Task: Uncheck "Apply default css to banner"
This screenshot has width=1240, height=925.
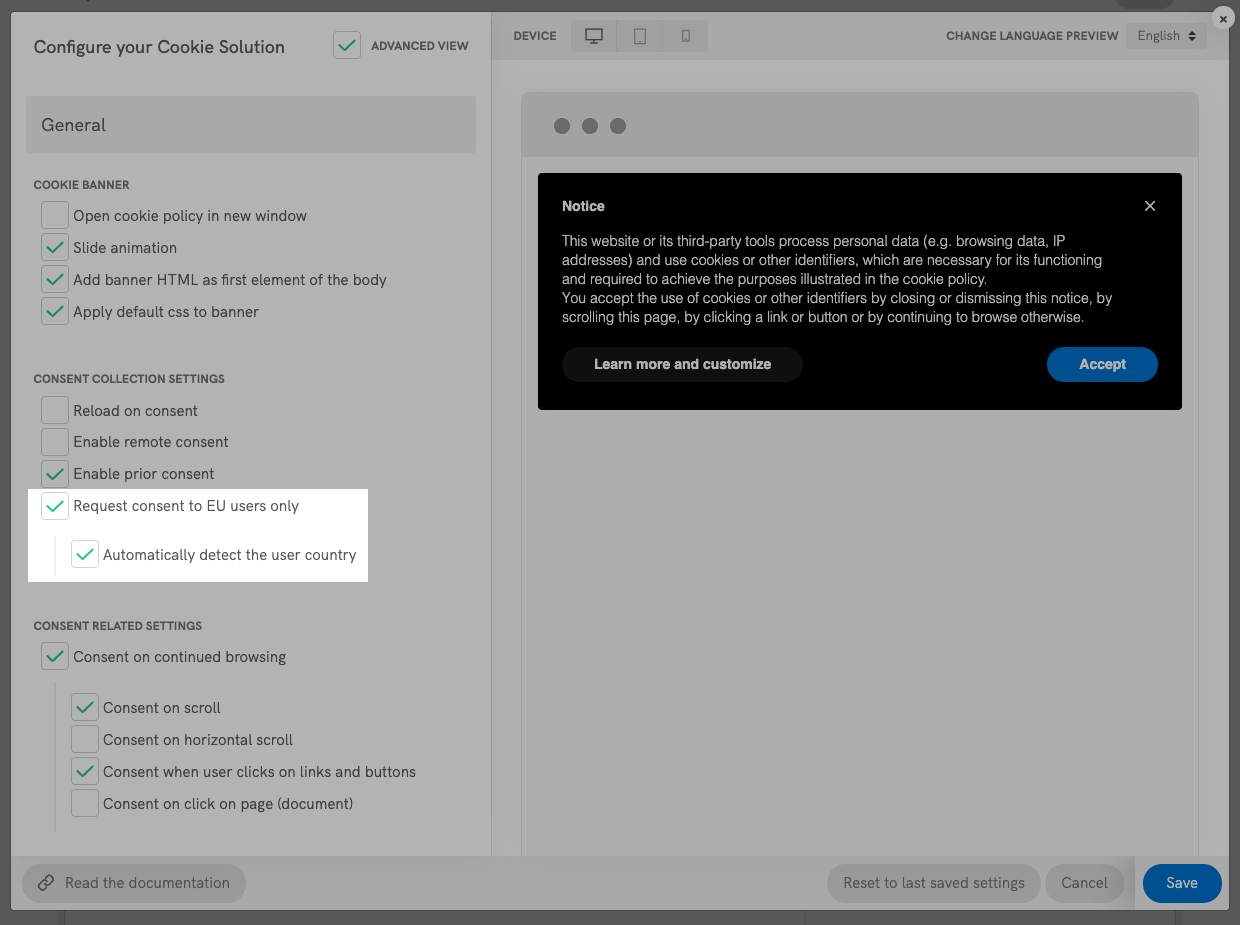Action: [55, 311]
